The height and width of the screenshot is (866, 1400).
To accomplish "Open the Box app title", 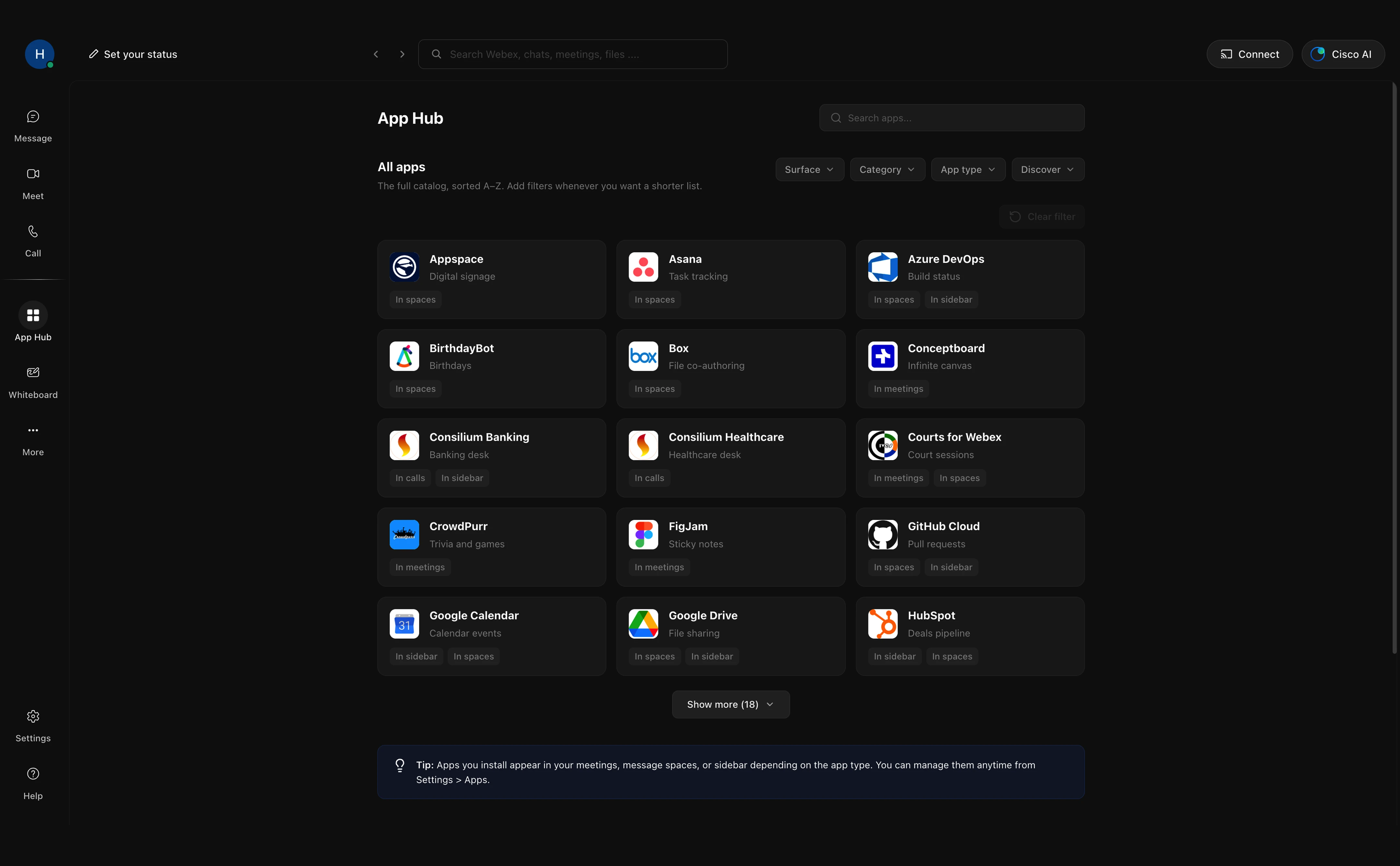I will 678,348.
